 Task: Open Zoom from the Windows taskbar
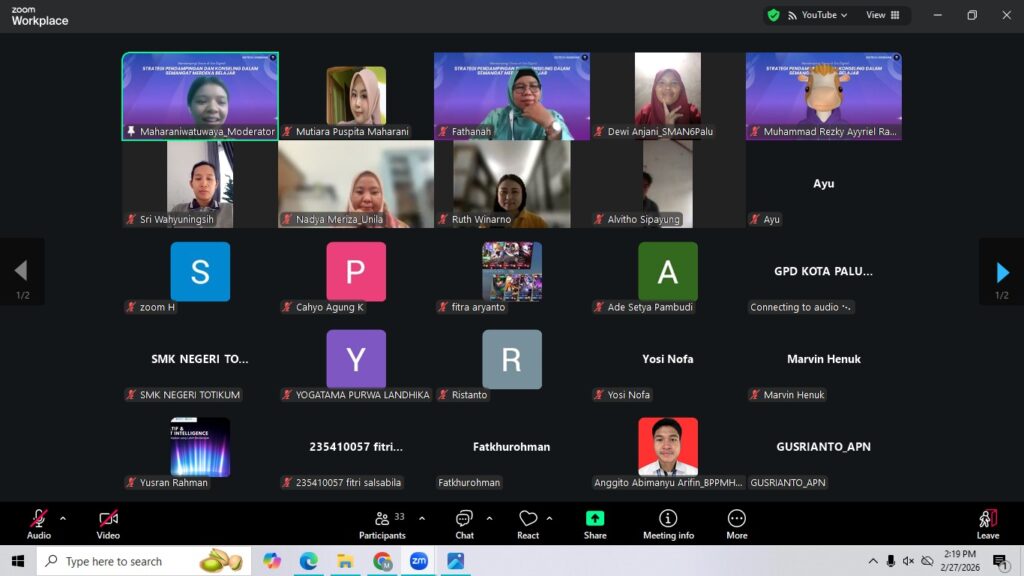419,561
